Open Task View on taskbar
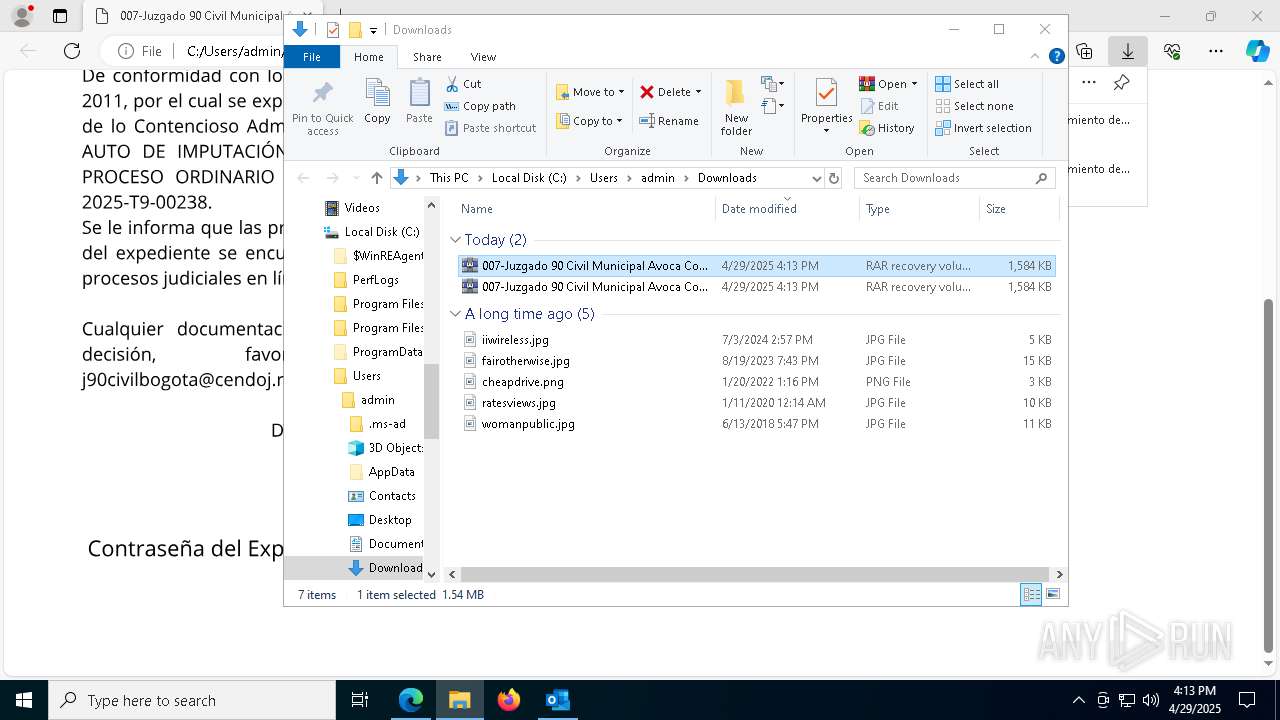 point(360,700)
